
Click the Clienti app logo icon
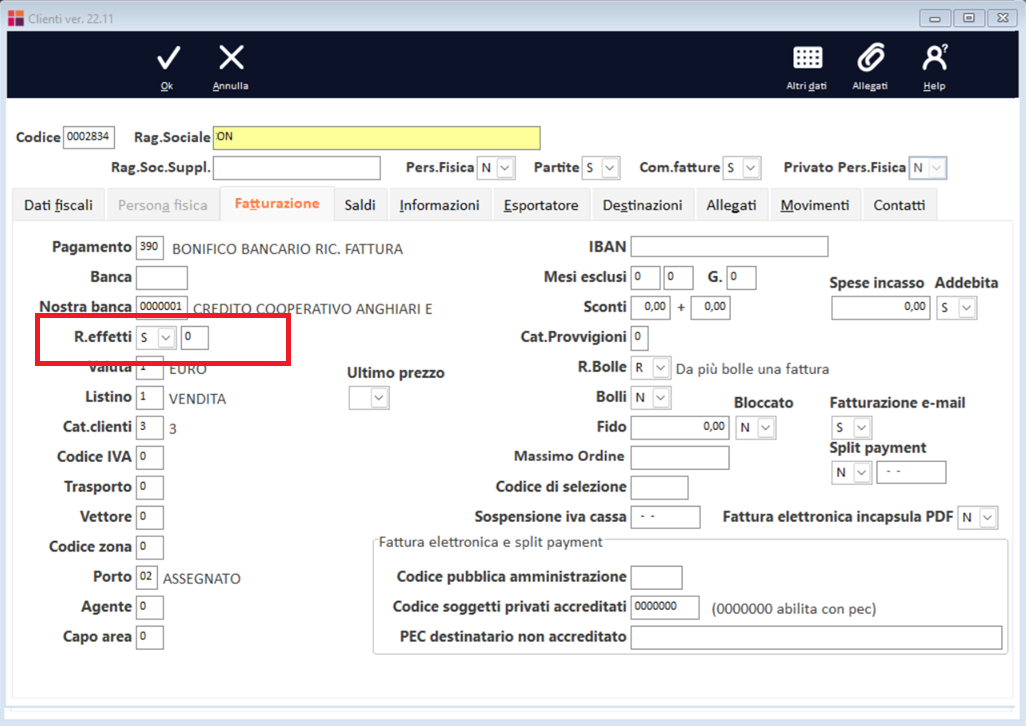16,18
